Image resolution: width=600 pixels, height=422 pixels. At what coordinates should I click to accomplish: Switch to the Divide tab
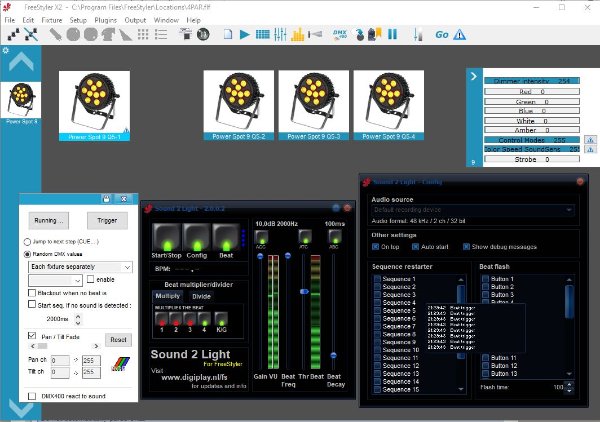(x=201, y=296)
